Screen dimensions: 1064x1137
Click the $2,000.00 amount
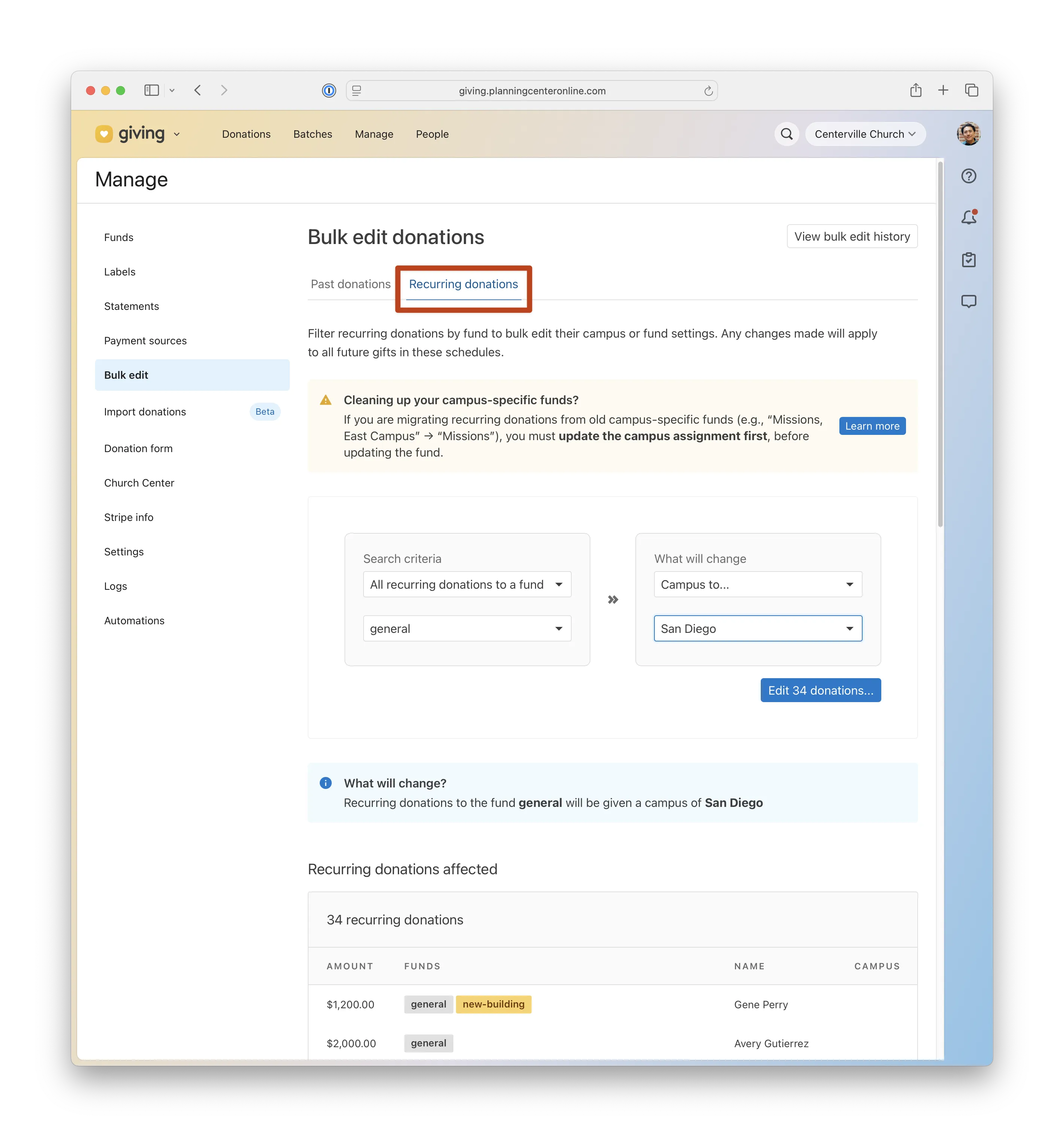[351, 1044]
